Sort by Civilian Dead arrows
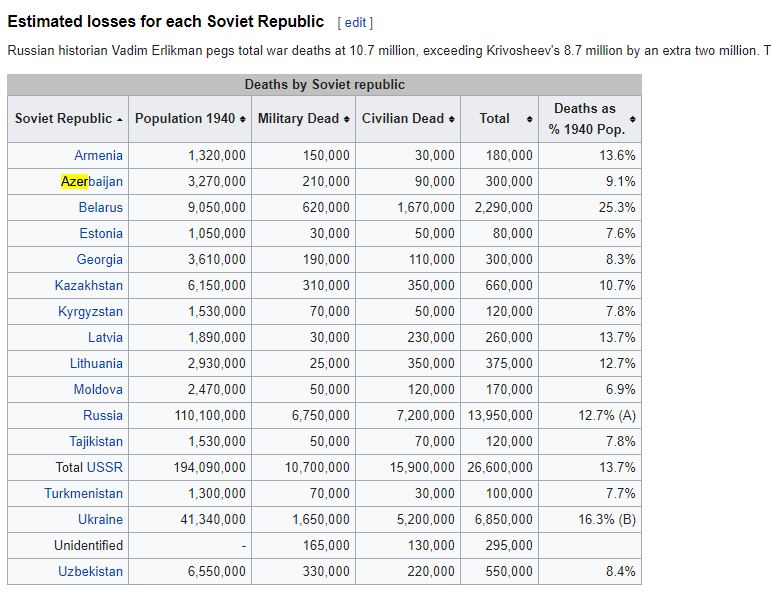This screenshot has width=772, height=593. pyautogui.click(x=451, y=119)
